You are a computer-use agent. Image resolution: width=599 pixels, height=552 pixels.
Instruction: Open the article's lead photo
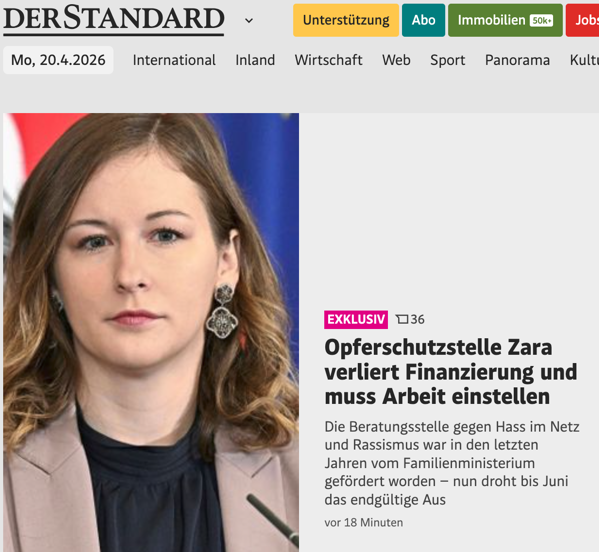151,332
